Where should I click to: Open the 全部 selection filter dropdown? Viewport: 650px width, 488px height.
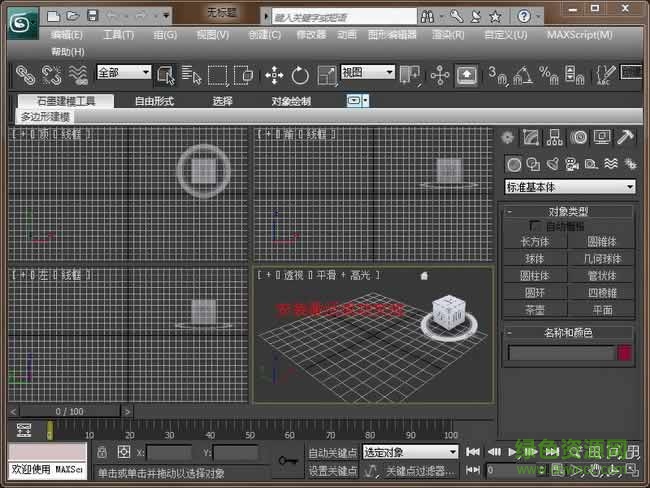123,73
